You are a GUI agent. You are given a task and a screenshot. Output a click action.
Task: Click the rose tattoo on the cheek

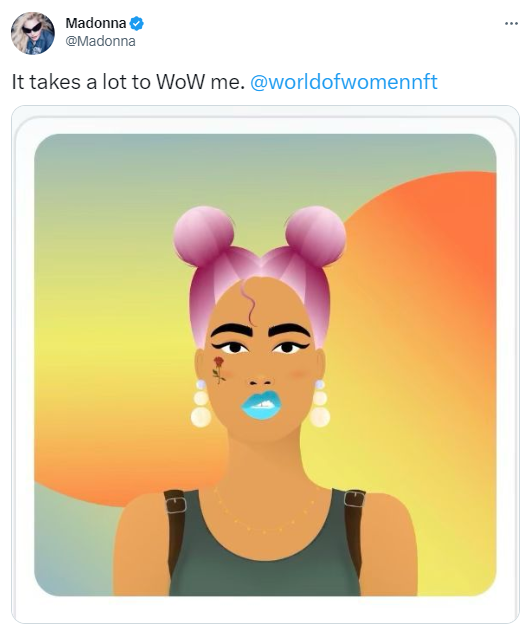219,370
